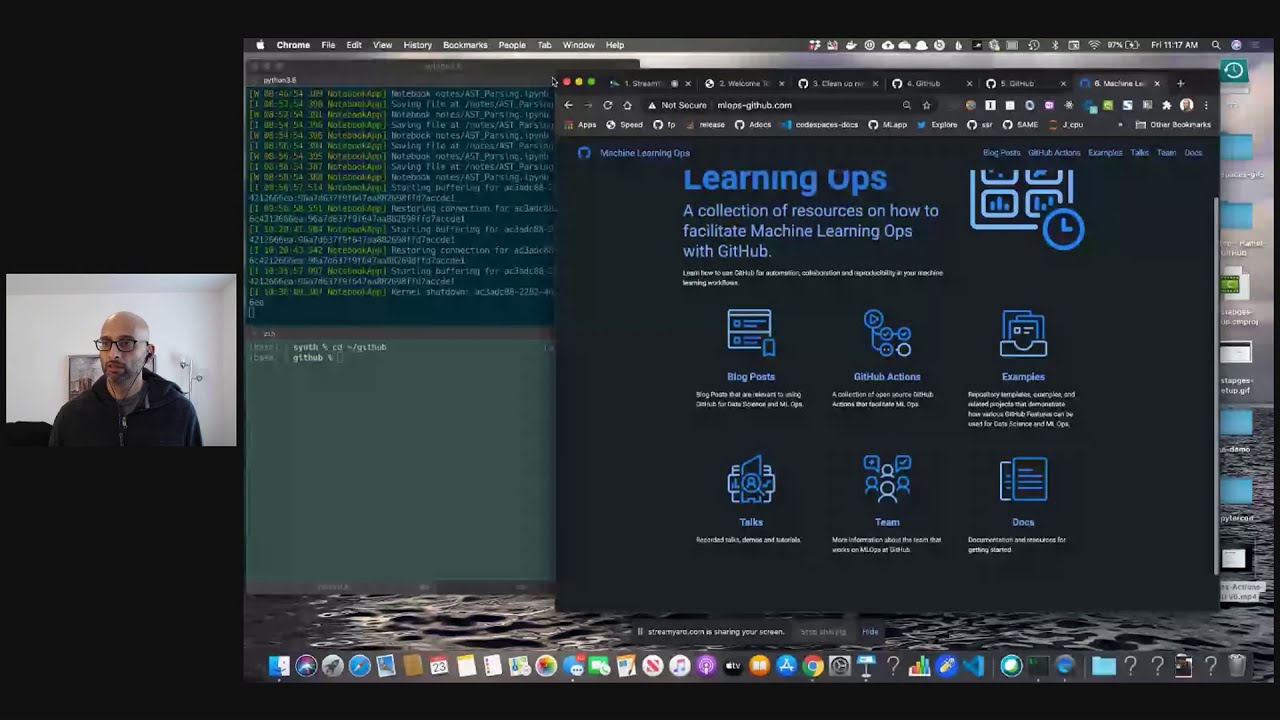Click the Team link in site navigation
This screenshot has height=720, width=1280.
(1166, 153)
